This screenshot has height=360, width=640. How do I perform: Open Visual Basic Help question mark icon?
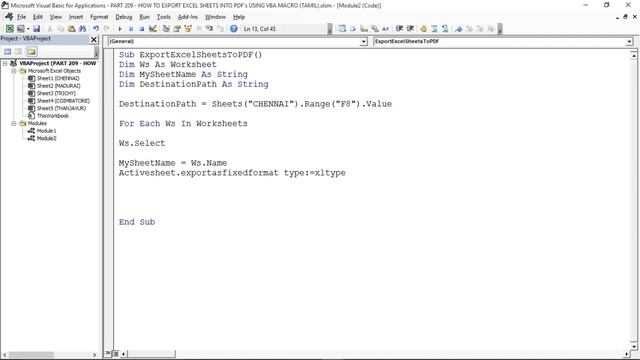[233, 29]
